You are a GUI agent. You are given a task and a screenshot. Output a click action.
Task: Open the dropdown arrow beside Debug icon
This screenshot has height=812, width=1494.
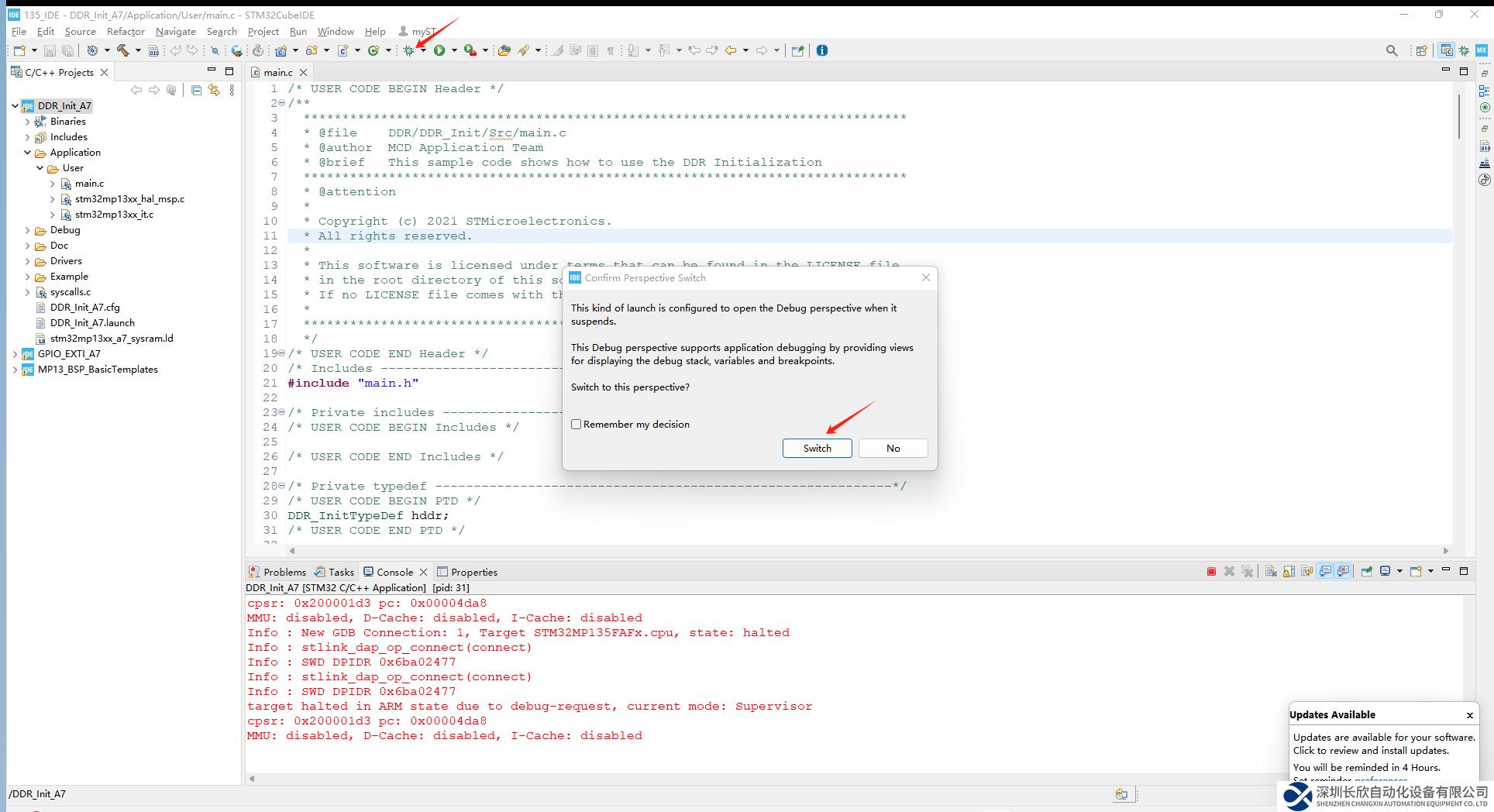point(423,51)
